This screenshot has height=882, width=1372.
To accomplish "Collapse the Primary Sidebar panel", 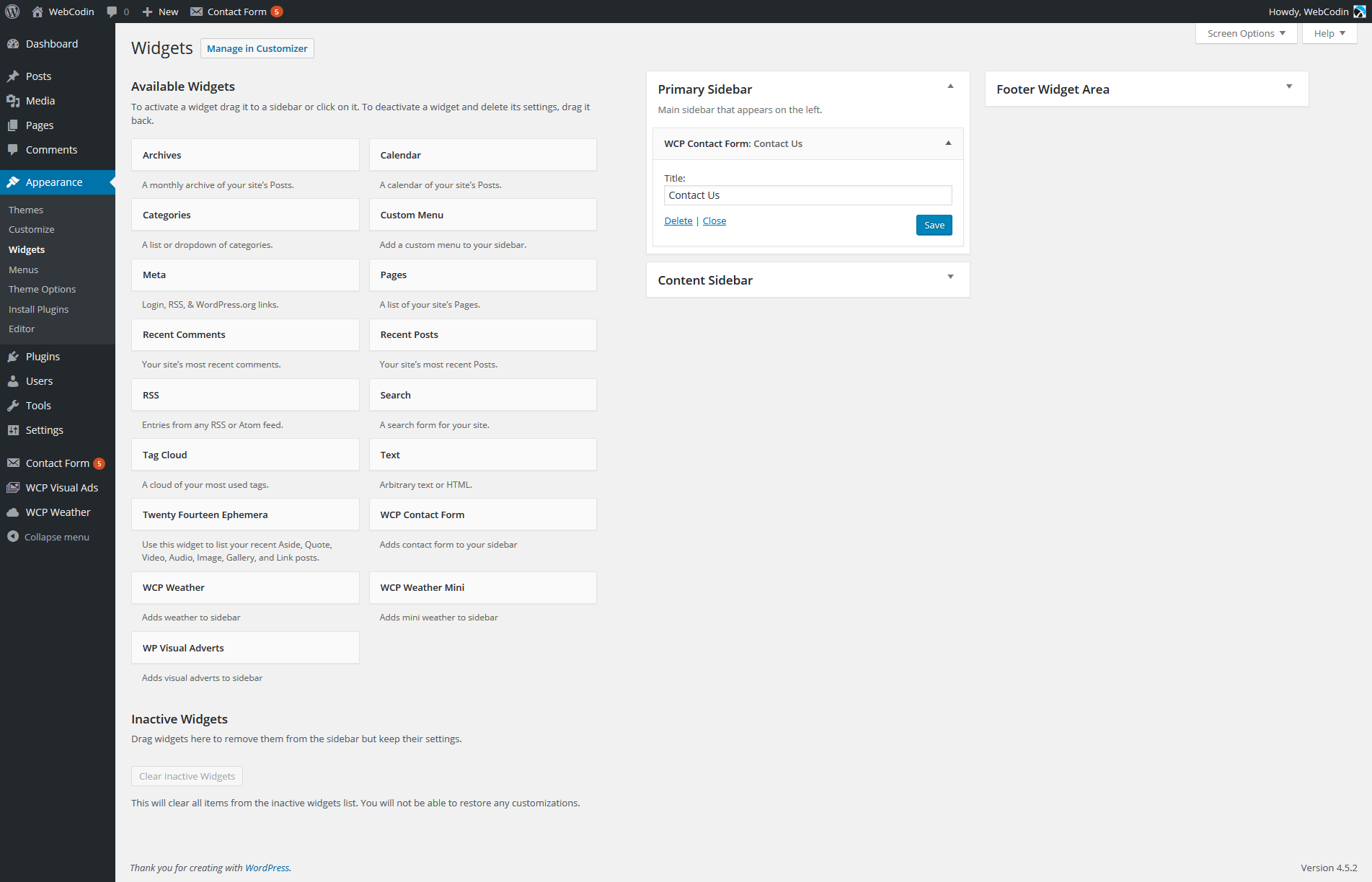I will 950,86.
